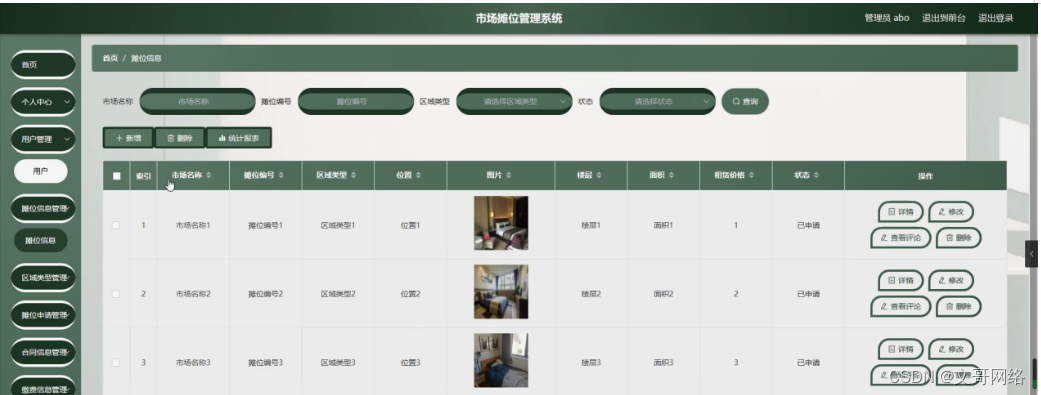Open the 区域类型 filter dropdown

[x=514, y=102]
